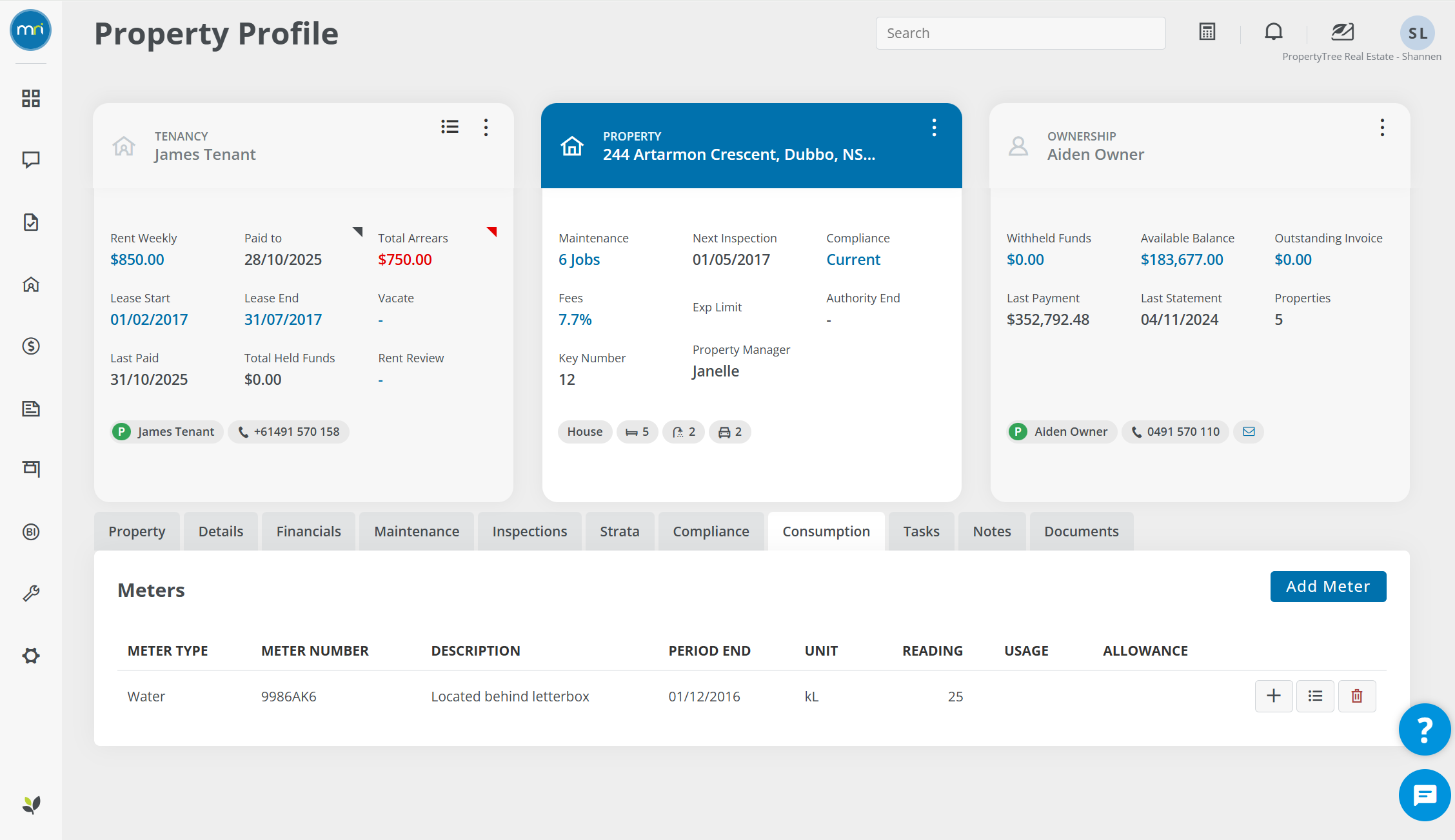This screenshot has width=1455, height=840.
Task: Open the SL user avatar menu
Action: 1417,33
